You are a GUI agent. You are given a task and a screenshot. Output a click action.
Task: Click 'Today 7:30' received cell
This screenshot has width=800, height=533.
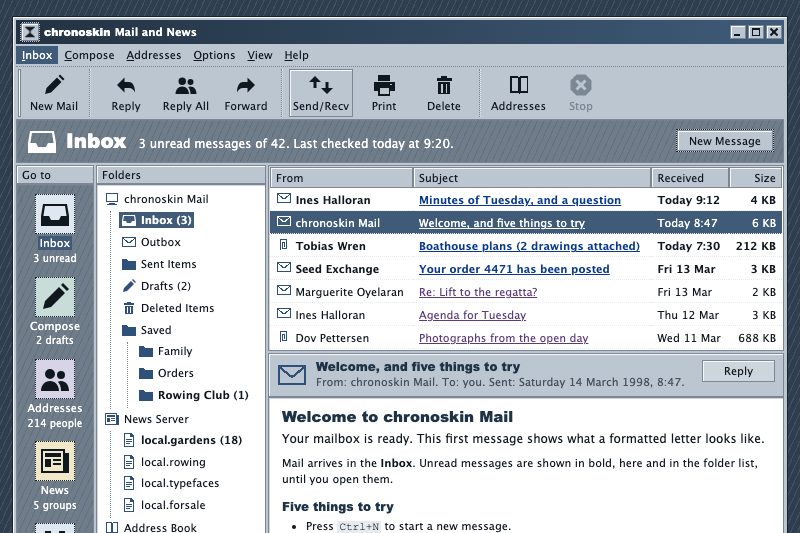(689, 246)
